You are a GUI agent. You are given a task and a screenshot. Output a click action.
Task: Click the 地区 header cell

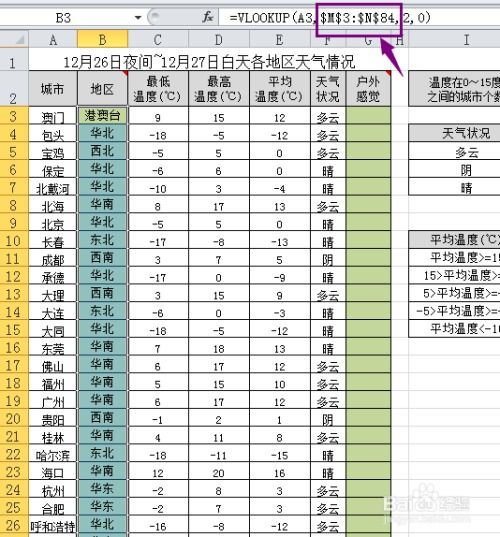pos(102,89)
